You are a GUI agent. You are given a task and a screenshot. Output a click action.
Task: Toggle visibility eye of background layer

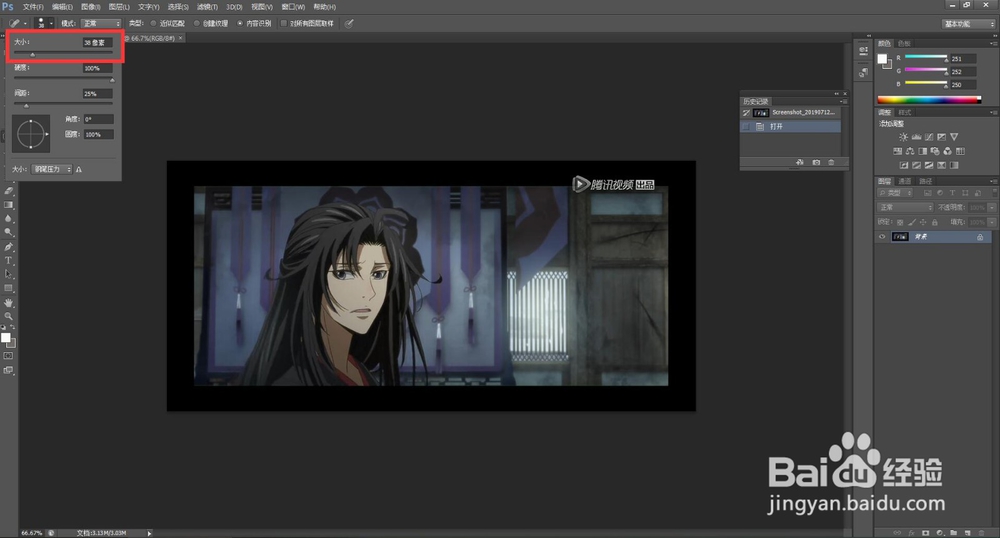pos(882,237)
